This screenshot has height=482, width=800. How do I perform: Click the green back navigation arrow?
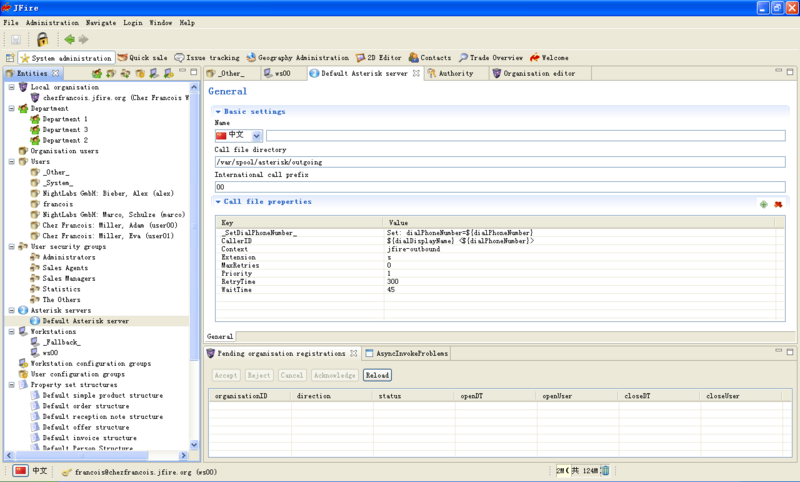(69, 40)
